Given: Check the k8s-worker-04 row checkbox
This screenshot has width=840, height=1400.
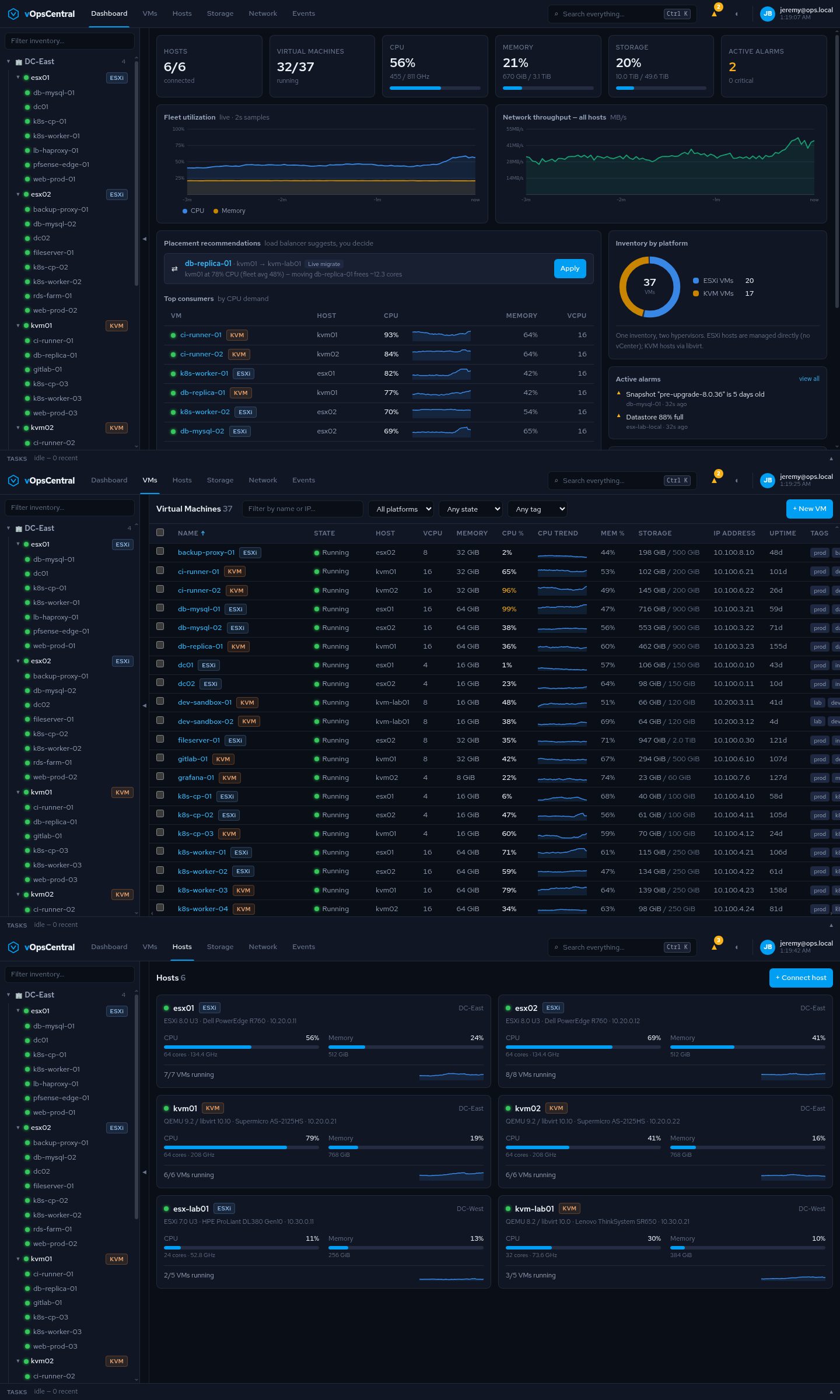Looking at the screenshot, I should (160, 908).
